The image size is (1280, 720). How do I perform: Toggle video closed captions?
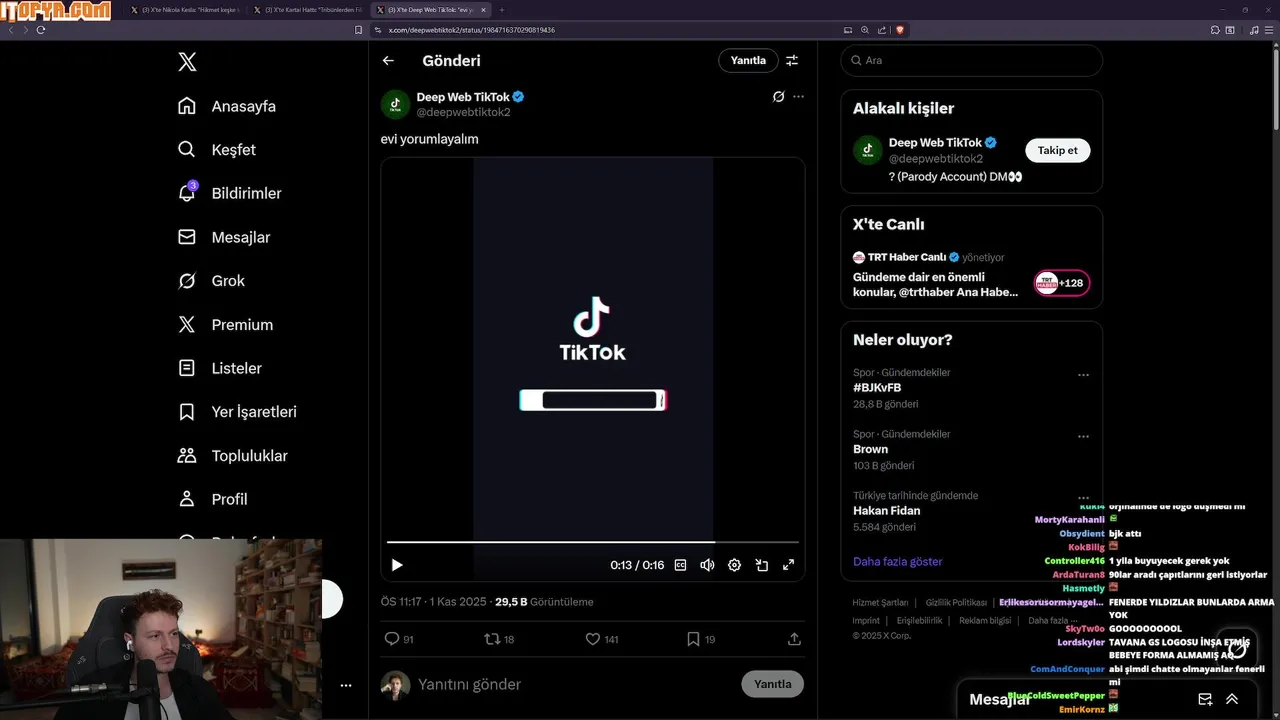tap(681, 565)
